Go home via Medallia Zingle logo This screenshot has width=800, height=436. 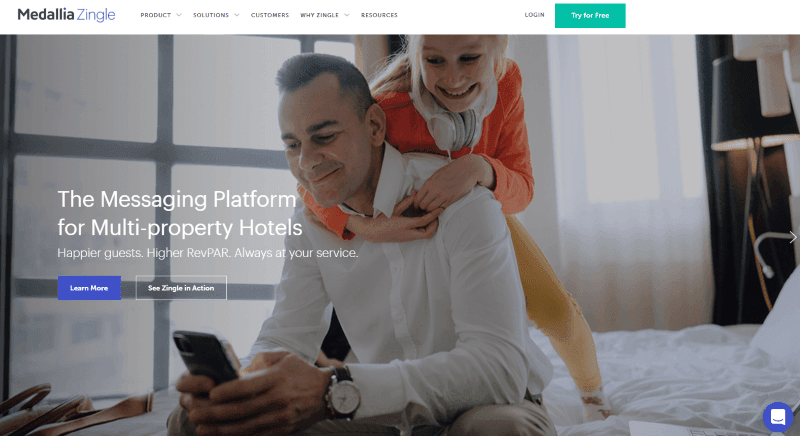coord(66,15)
